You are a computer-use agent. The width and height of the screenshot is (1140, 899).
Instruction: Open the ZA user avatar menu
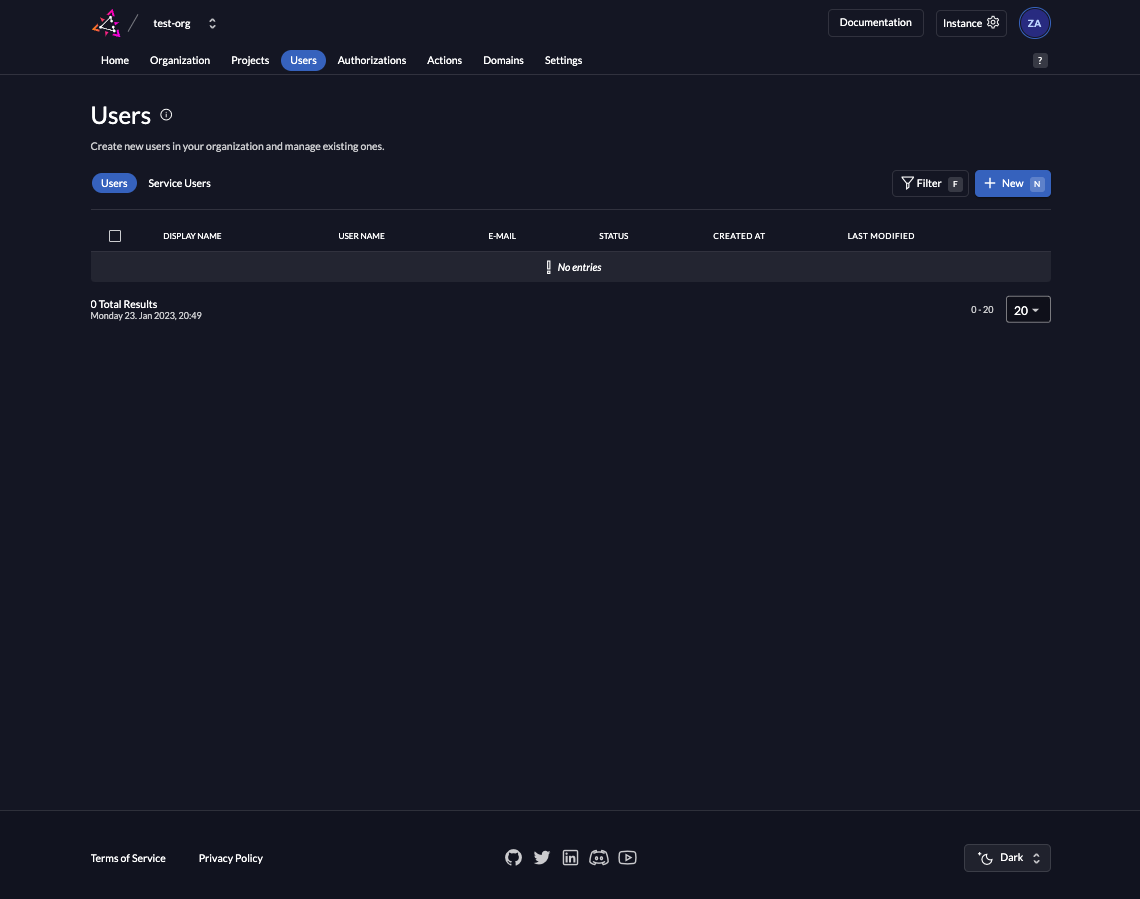click(1034, 23)
